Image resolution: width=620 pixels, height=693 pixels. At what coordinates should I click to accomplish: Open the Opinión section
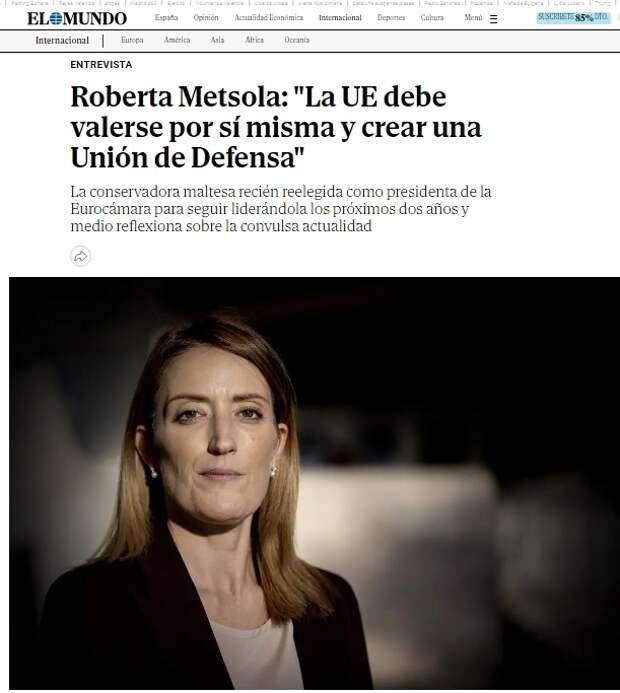[x=206, y=18]
